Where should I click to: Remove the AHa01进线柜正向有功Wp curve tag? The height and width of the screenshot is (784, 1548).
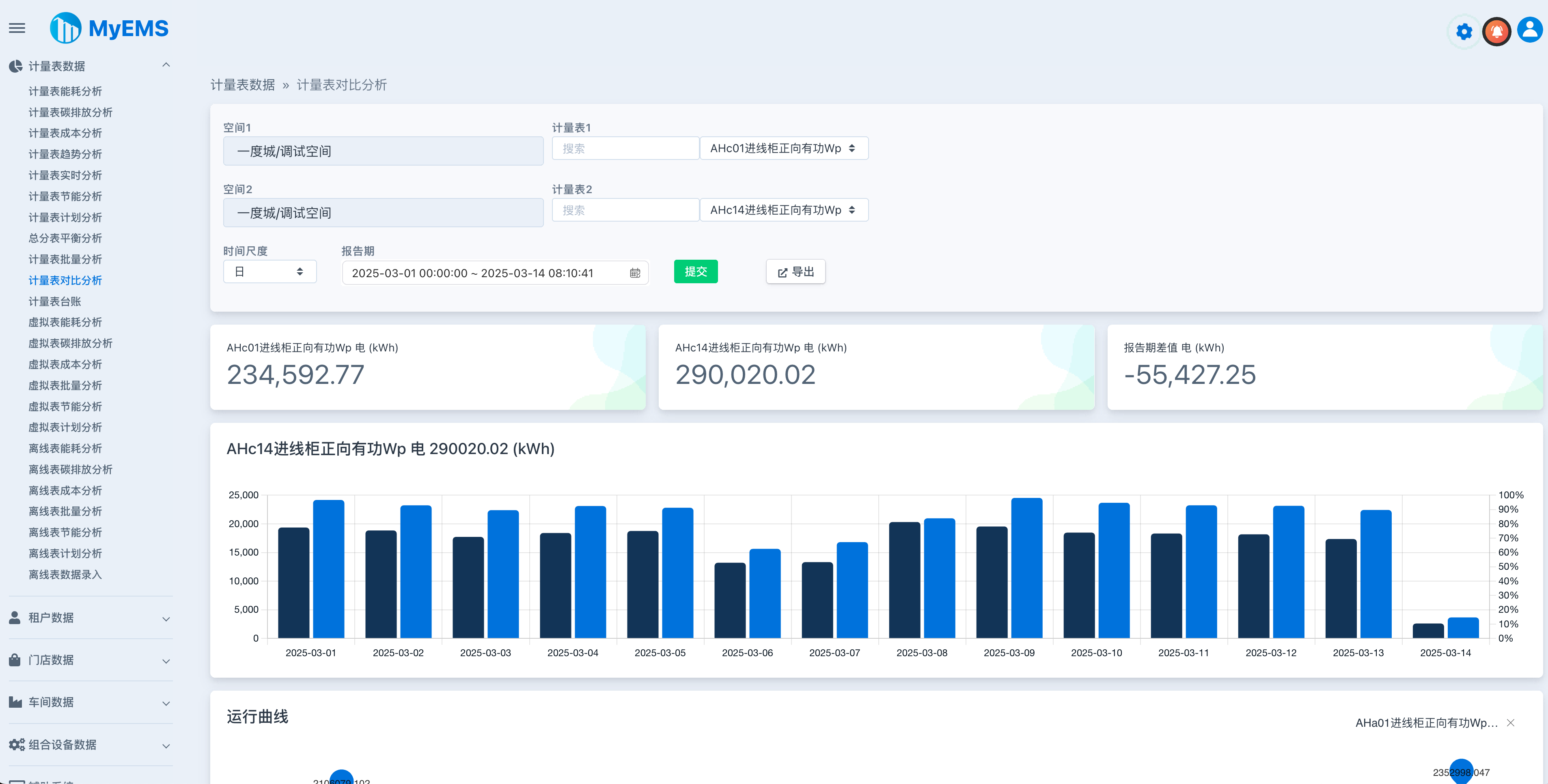point(1510,723)
